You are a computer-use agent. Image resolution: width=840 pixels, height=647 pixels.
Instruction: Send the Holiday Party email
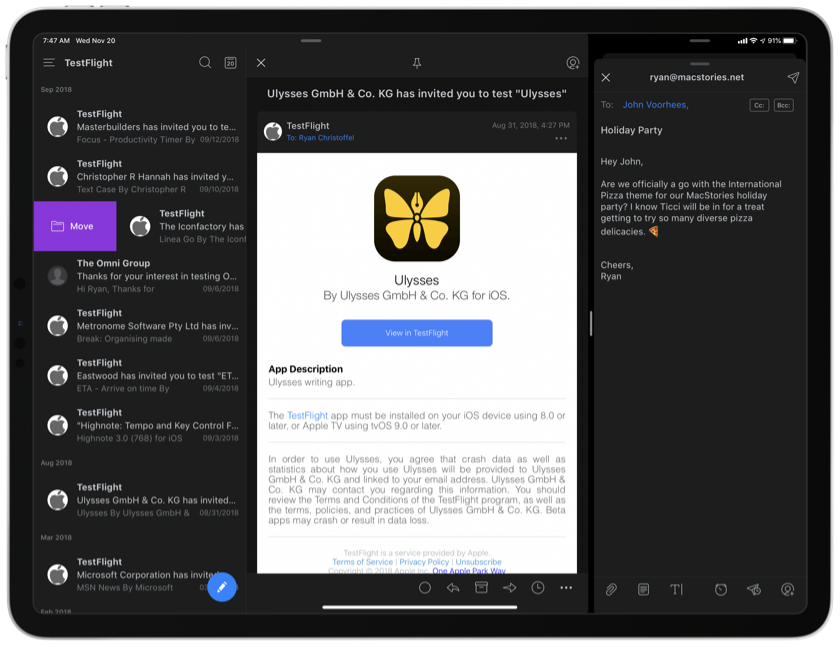coord(793,78)
